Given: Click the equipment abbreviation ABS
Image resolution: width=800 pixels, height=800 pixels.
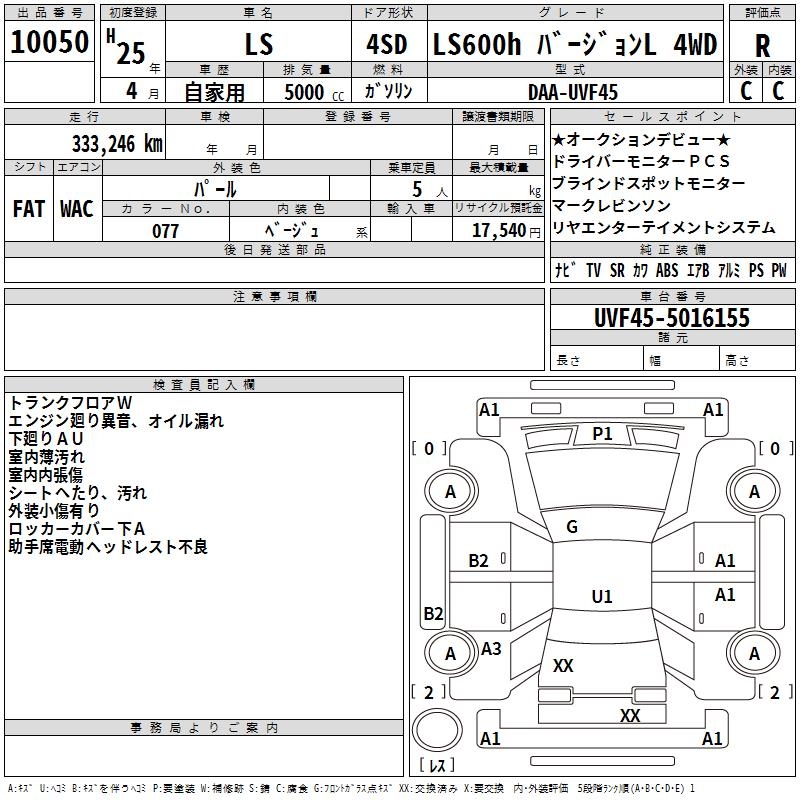Looking at the screenshot, I should [x=667, y=270].
